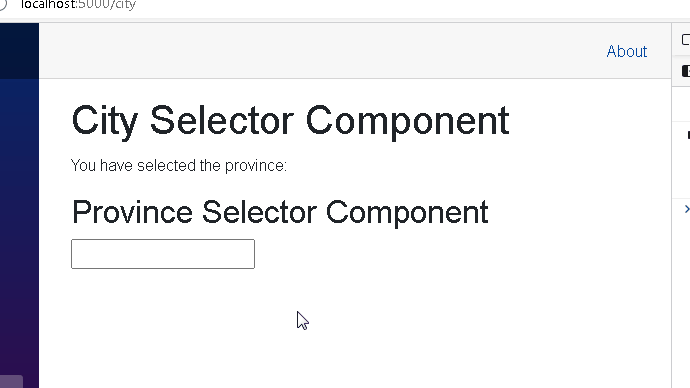Click the circular icon left of the URL
690x388 pixels.
[3, 4]
